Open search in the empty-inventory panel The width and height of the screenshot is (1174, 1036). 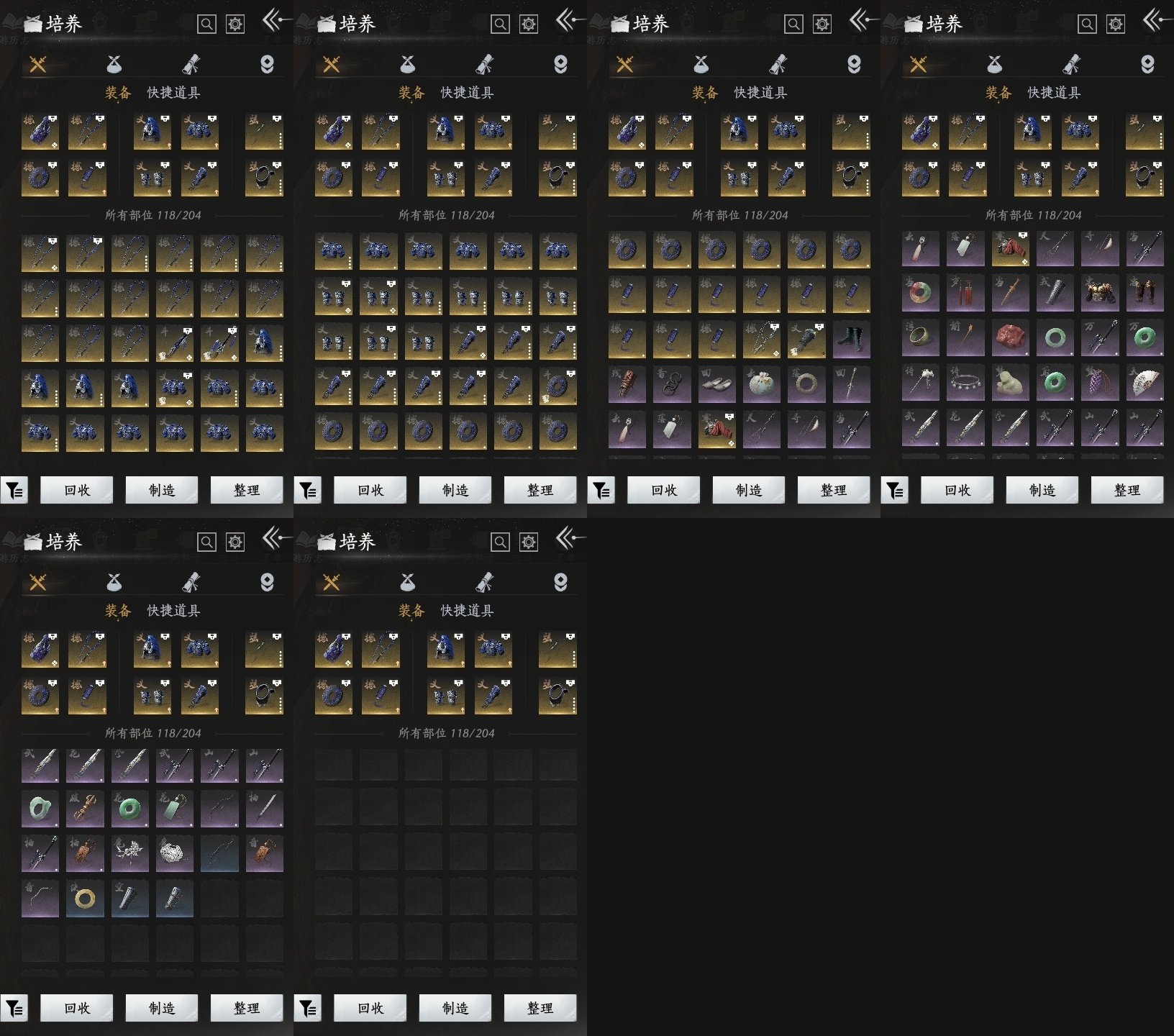pos(500,542)
